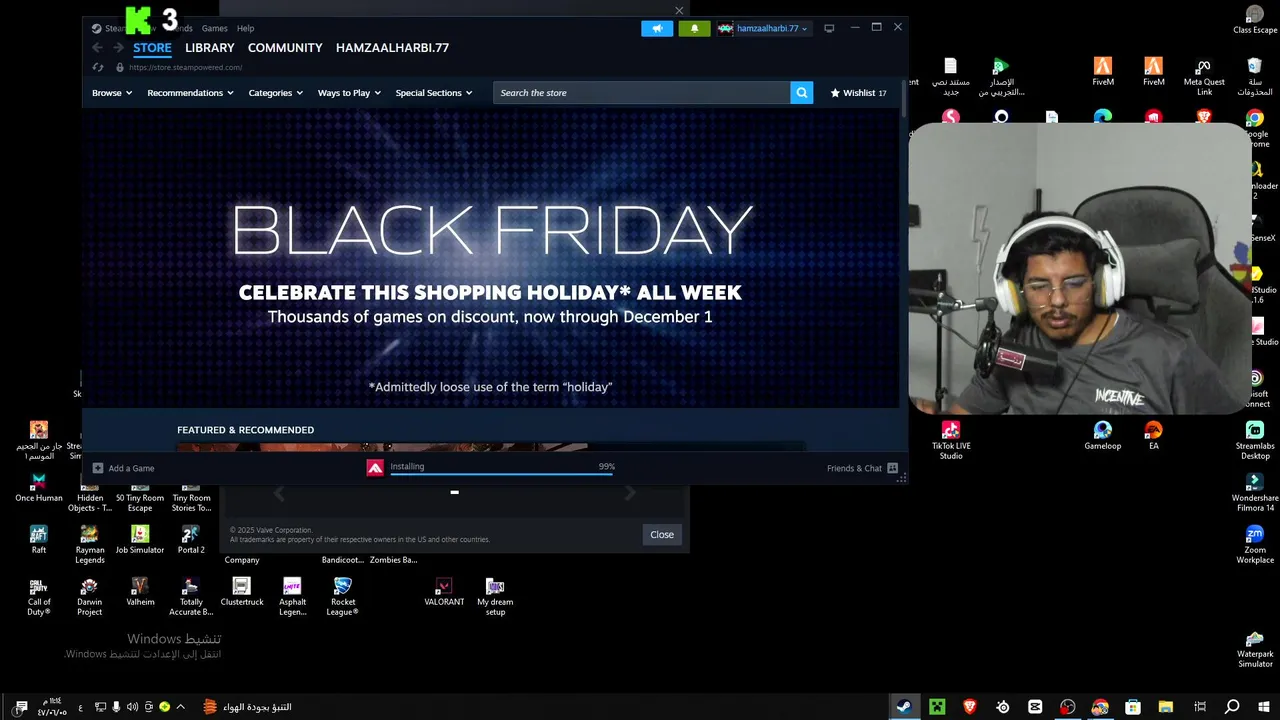Open the Asphalt Legends desktop shortcut
This screenshot has height=720, width=1280.
click(x=292, y=597)
